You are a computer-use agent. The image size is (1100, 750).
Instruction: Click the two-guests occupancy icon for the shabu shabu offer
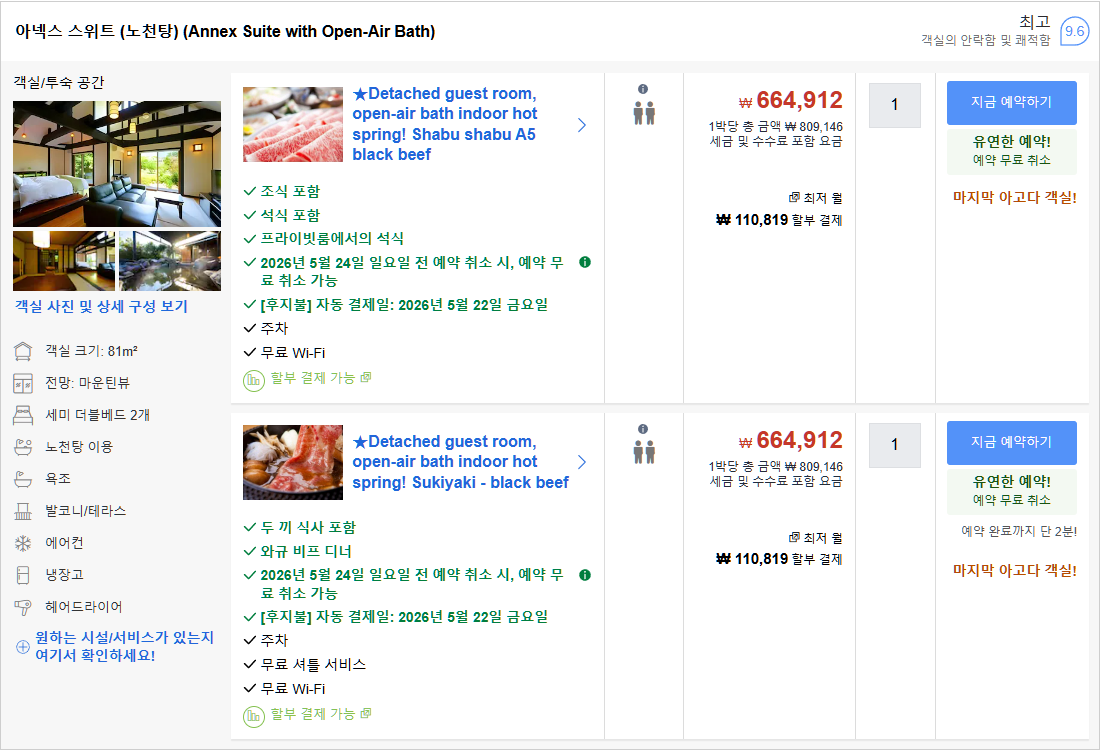643,112
